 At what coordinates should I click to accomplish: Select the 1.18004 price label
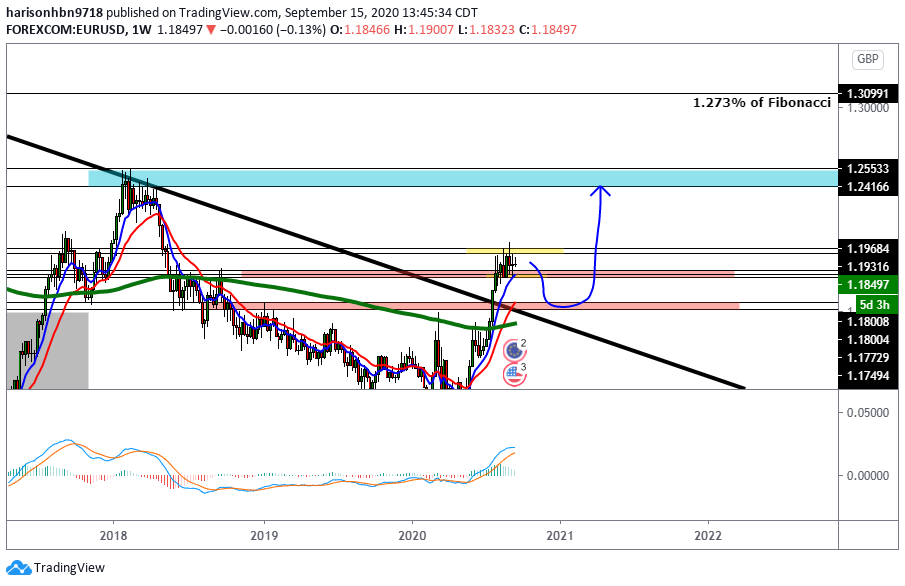pyautogui.click(x=867, y=340)
